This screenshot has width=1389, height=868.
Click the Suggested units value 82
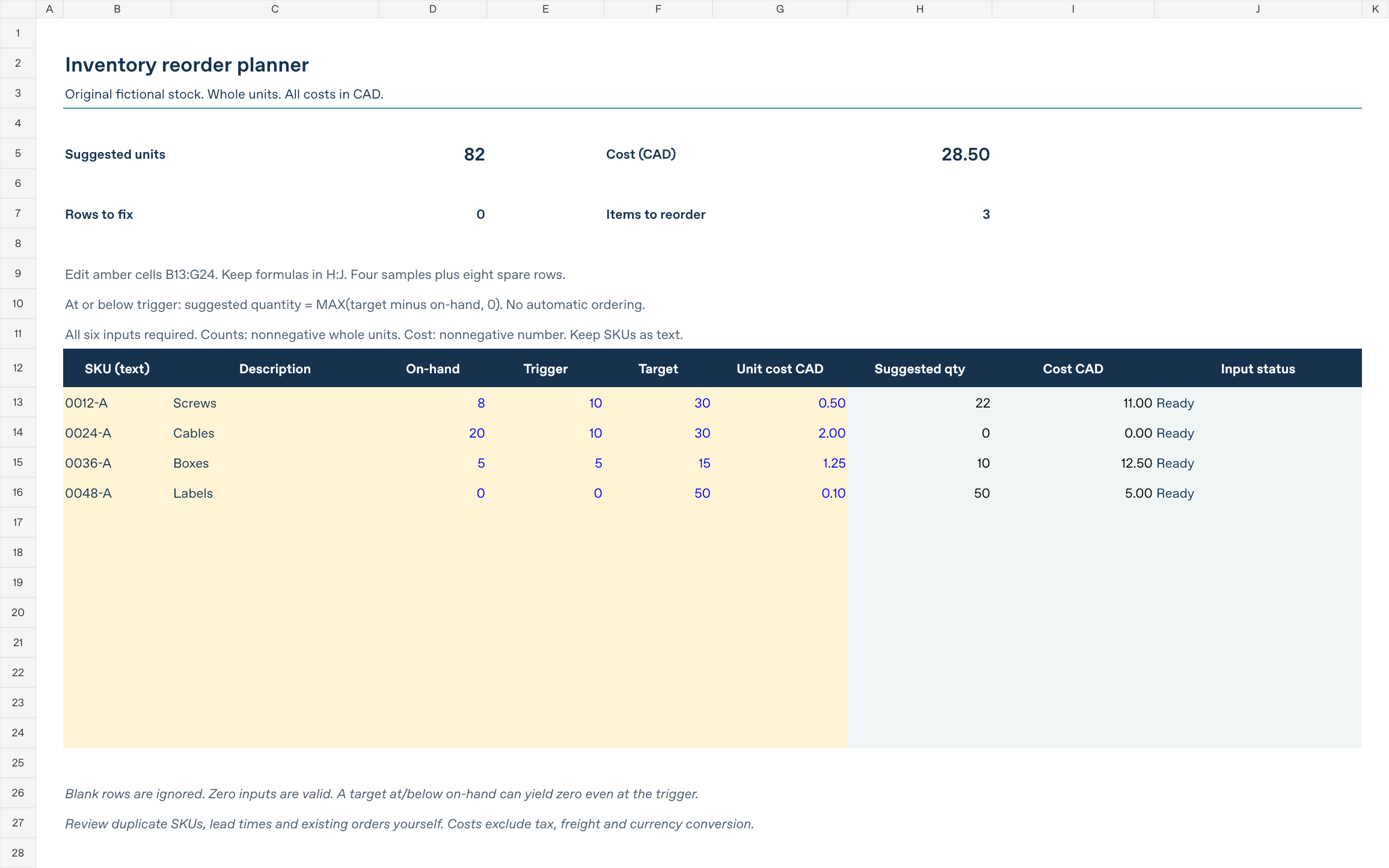pos(474,154)
